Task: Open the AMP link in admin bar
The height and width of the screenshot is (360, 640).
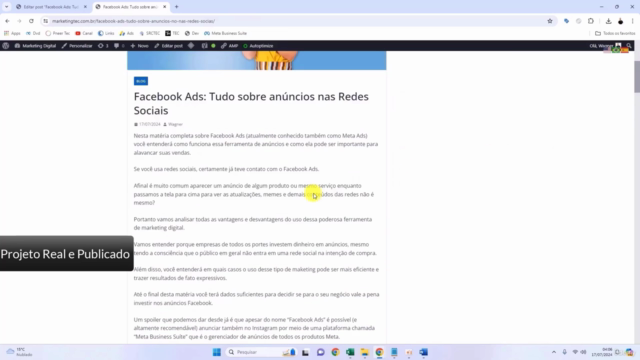Action: 229,46
